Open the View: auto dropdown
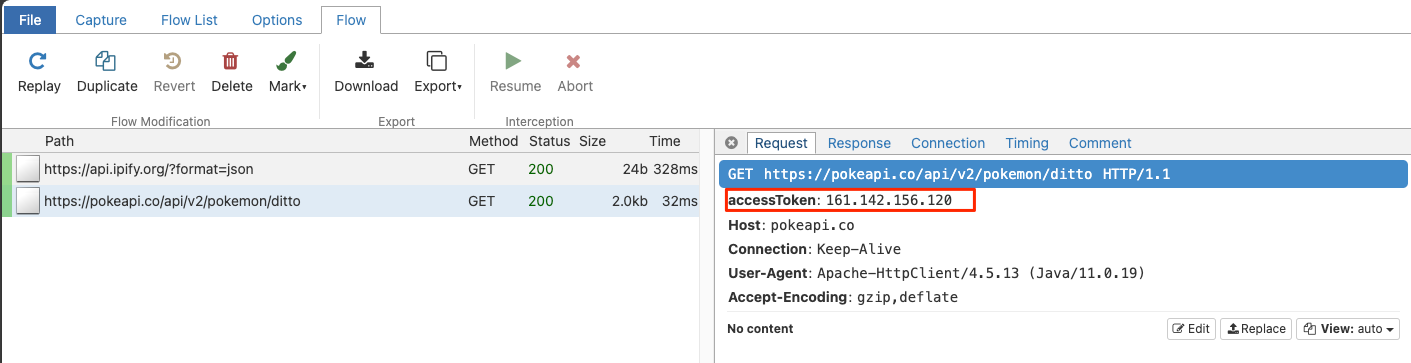 pyautogui.click(x=1347, y=329)
